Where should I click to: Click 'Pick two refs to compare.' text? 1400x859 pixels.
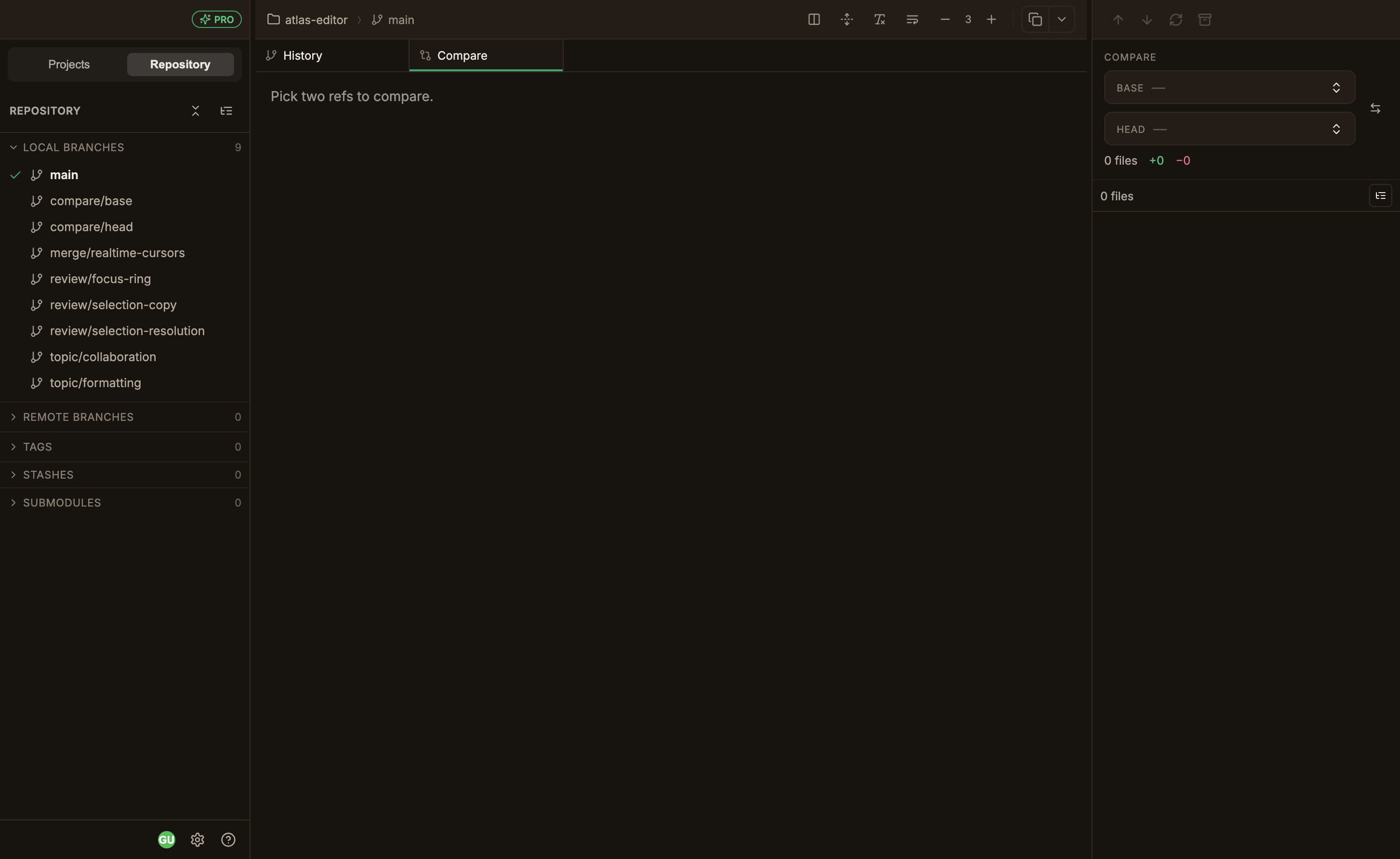[x=352, y=97]
